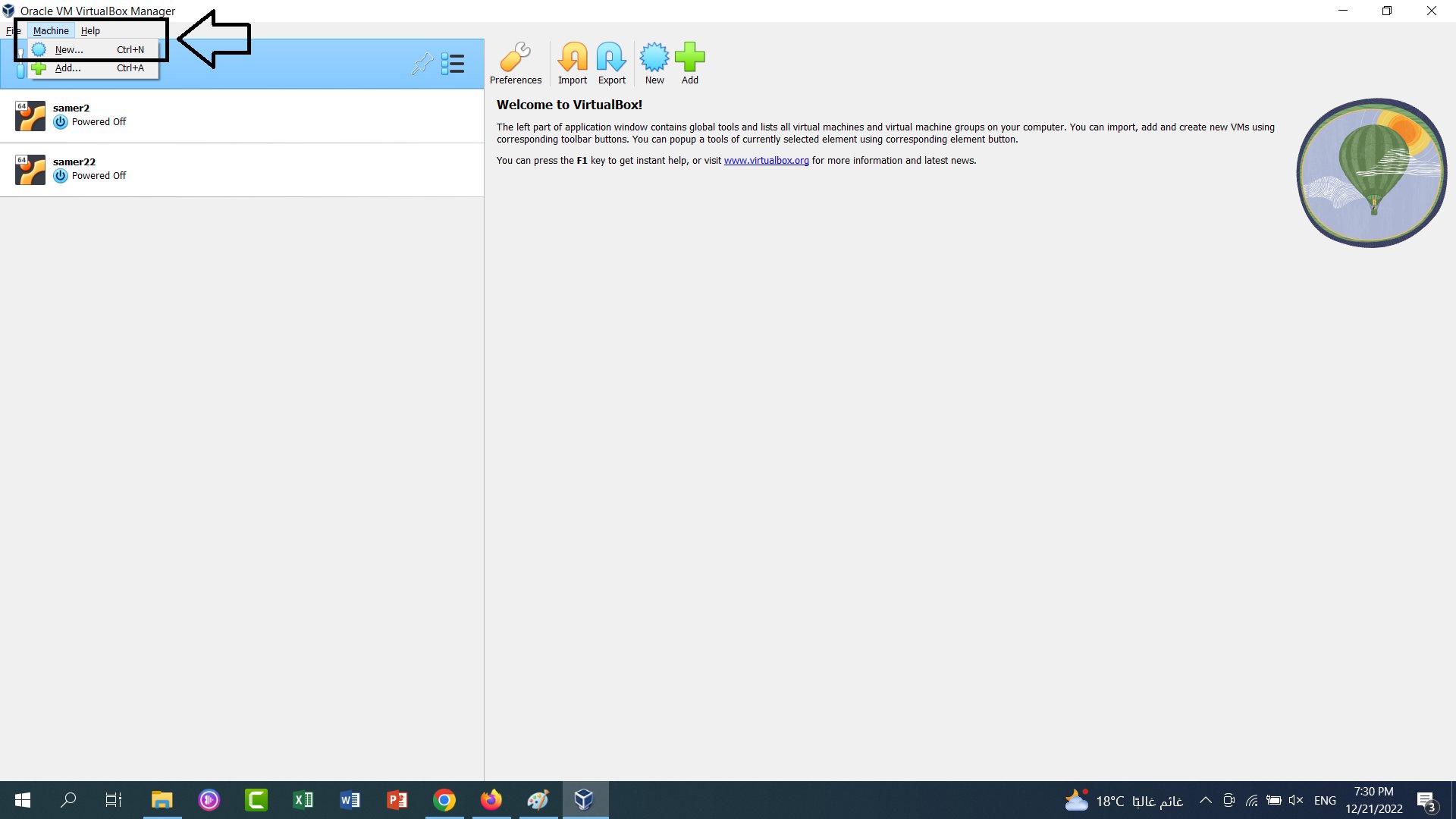
Task: Switch the ENG input language
Action: coord(1325,800)
